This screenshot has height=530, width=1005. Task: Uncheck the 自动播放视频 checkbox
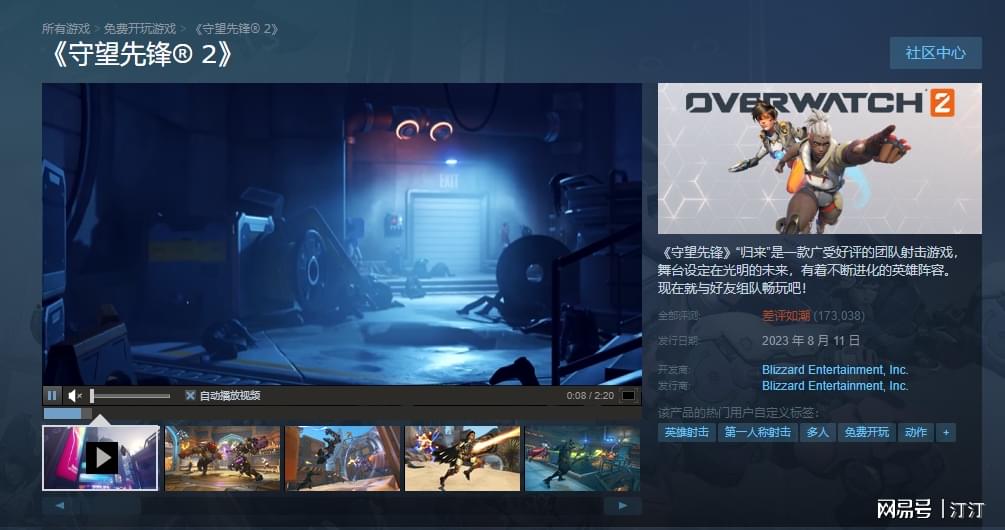tap(190, 395)
